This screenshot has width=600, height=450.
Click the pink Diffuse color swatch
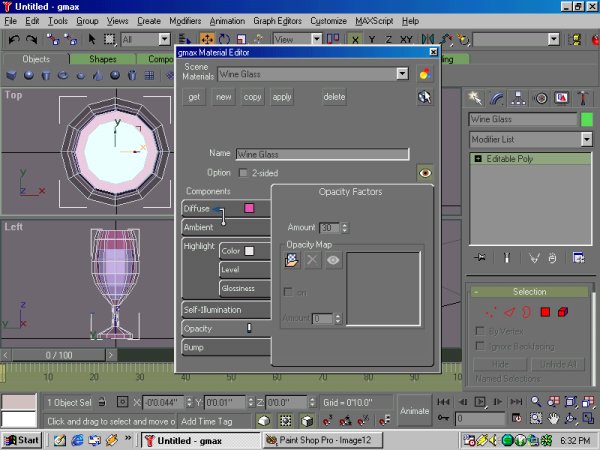click(x=249, y=208)
